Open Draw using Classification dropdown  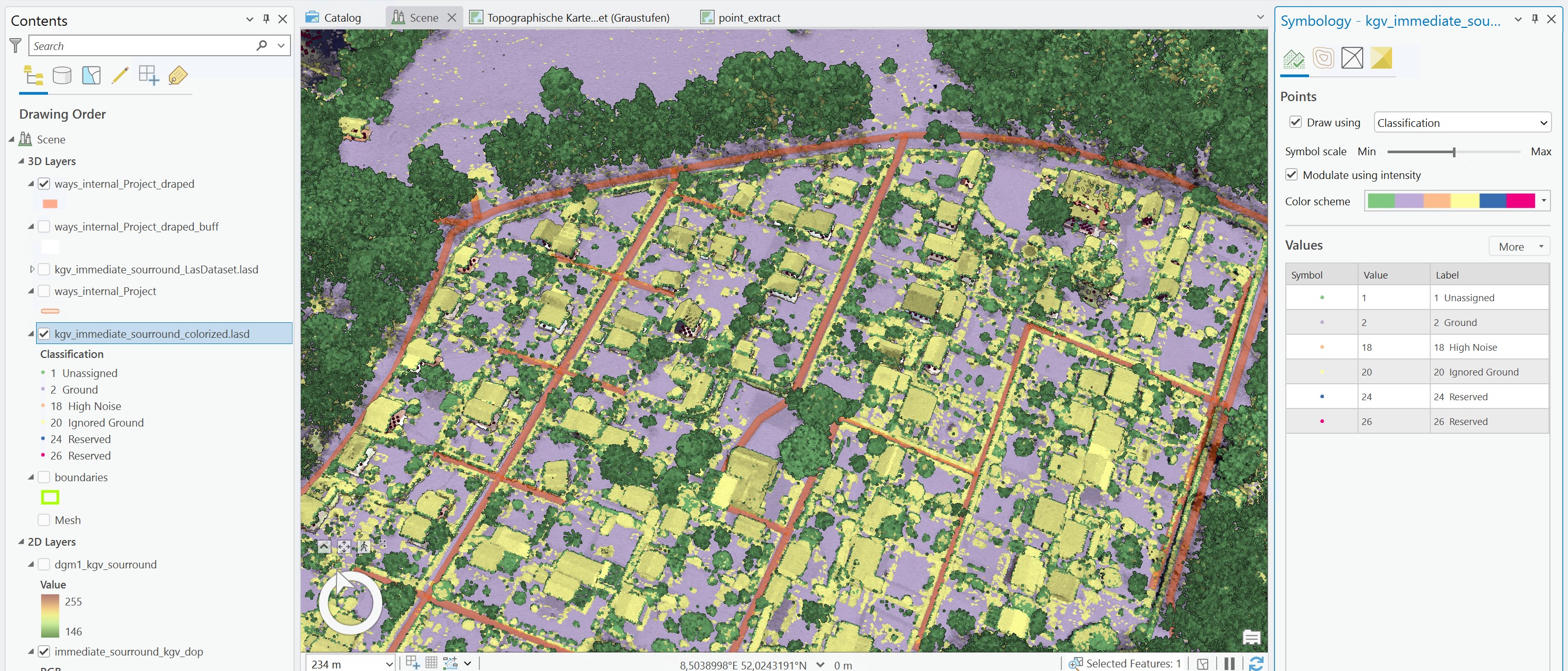coord(1462,123)
